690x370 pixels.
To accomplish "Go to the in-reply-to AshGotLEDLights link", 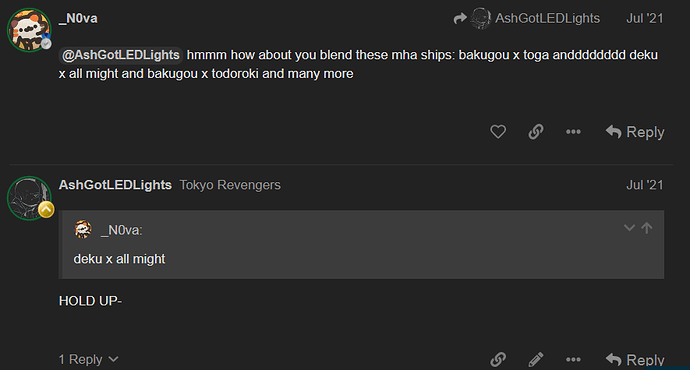I will [547, 18].
